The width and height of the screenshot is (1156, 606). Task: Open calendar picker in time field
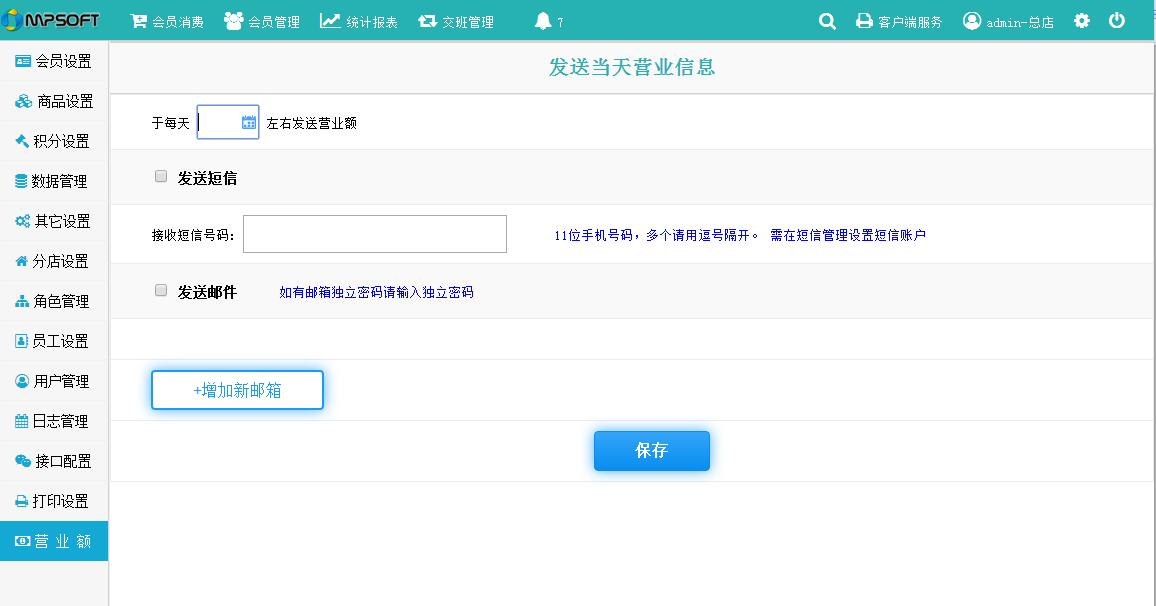(249, 122)
